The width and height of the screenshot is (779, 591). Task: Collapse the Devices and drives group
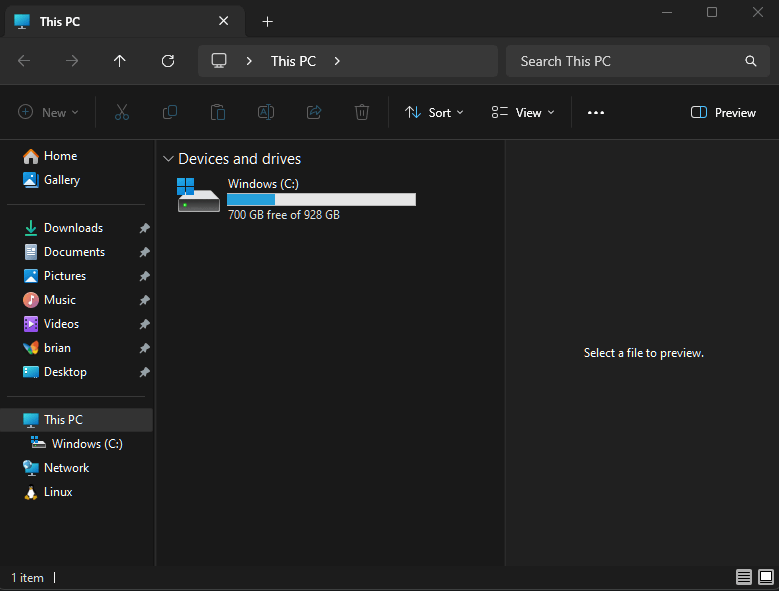click(168, 159)
